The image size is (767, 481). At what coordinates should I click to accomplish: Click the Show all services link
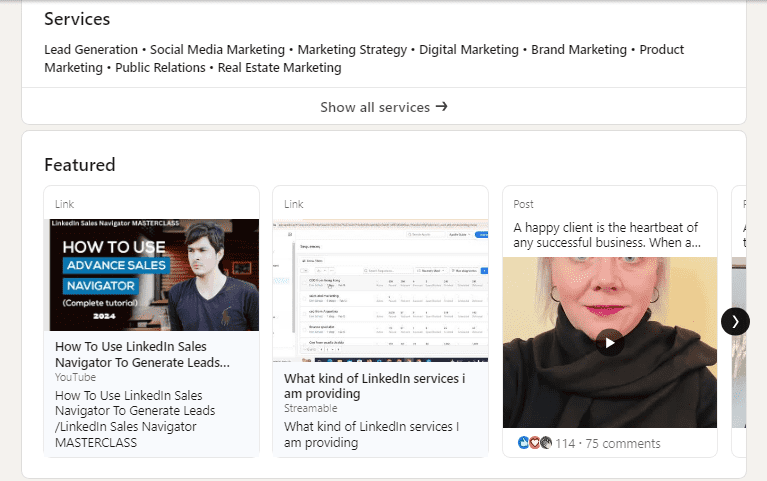(x=384, y=107)
